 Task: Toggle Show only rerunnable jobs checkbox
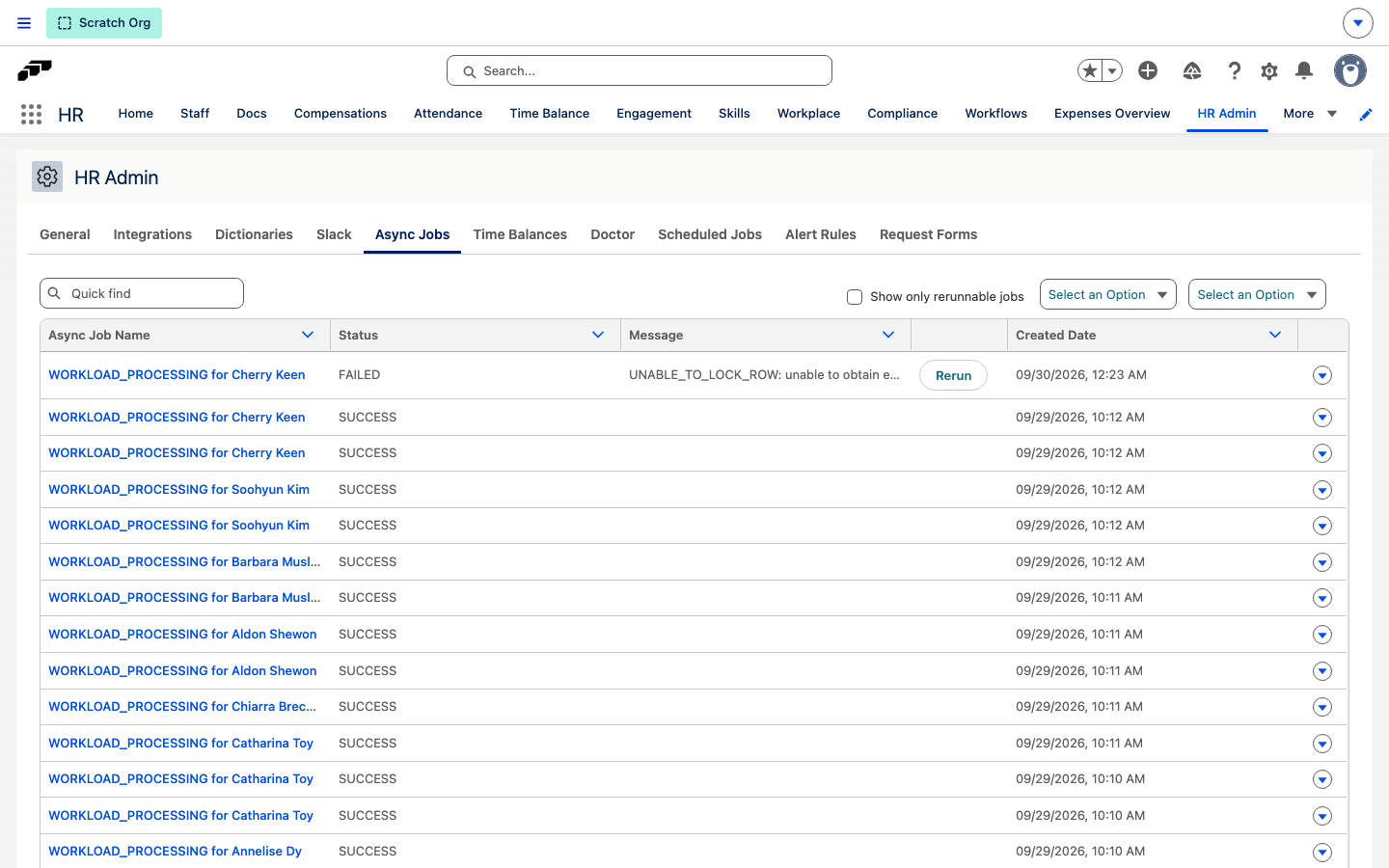[x=855, y=296]
